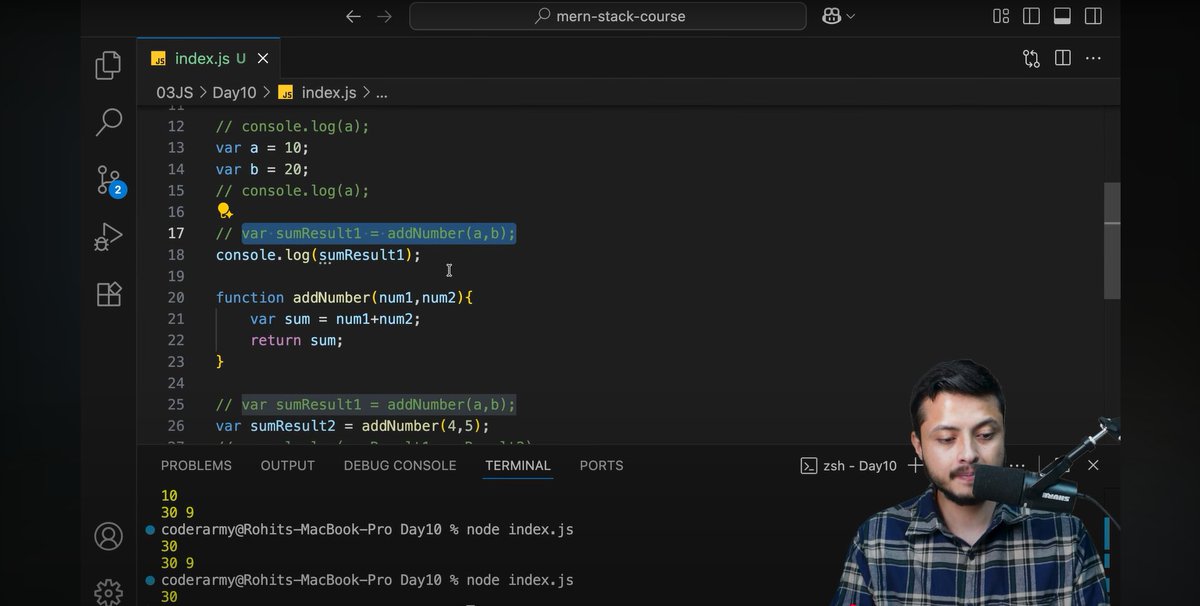Screen dimensions: 1200x606
Task: Open the Customize Layout icon
Action: (1001, 16)
